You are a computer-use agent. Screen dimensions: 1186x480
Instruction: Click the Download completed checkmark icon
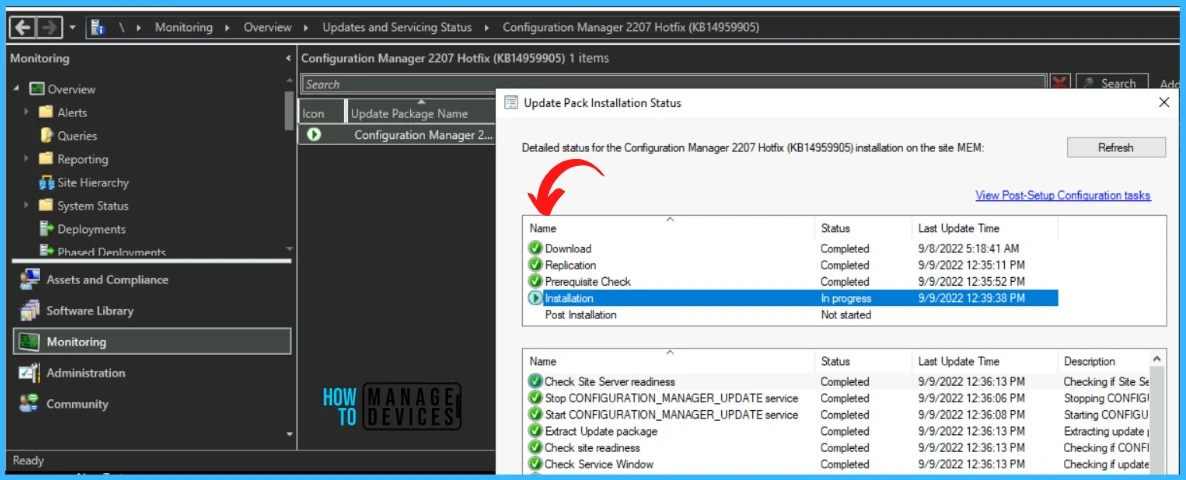(x=536, y=248)
